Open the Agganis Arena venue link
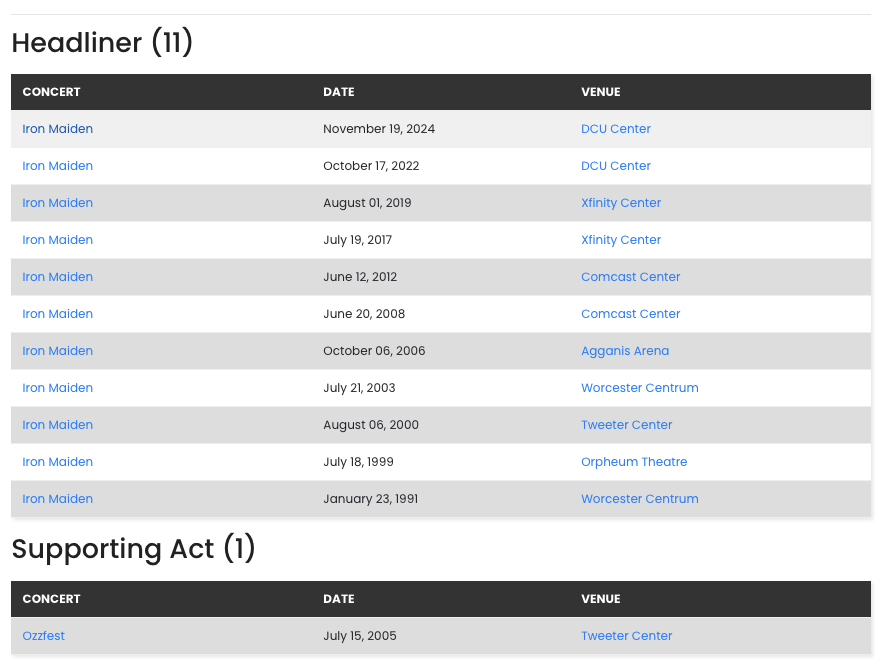The image size is (885, 669). click(625, 351)
